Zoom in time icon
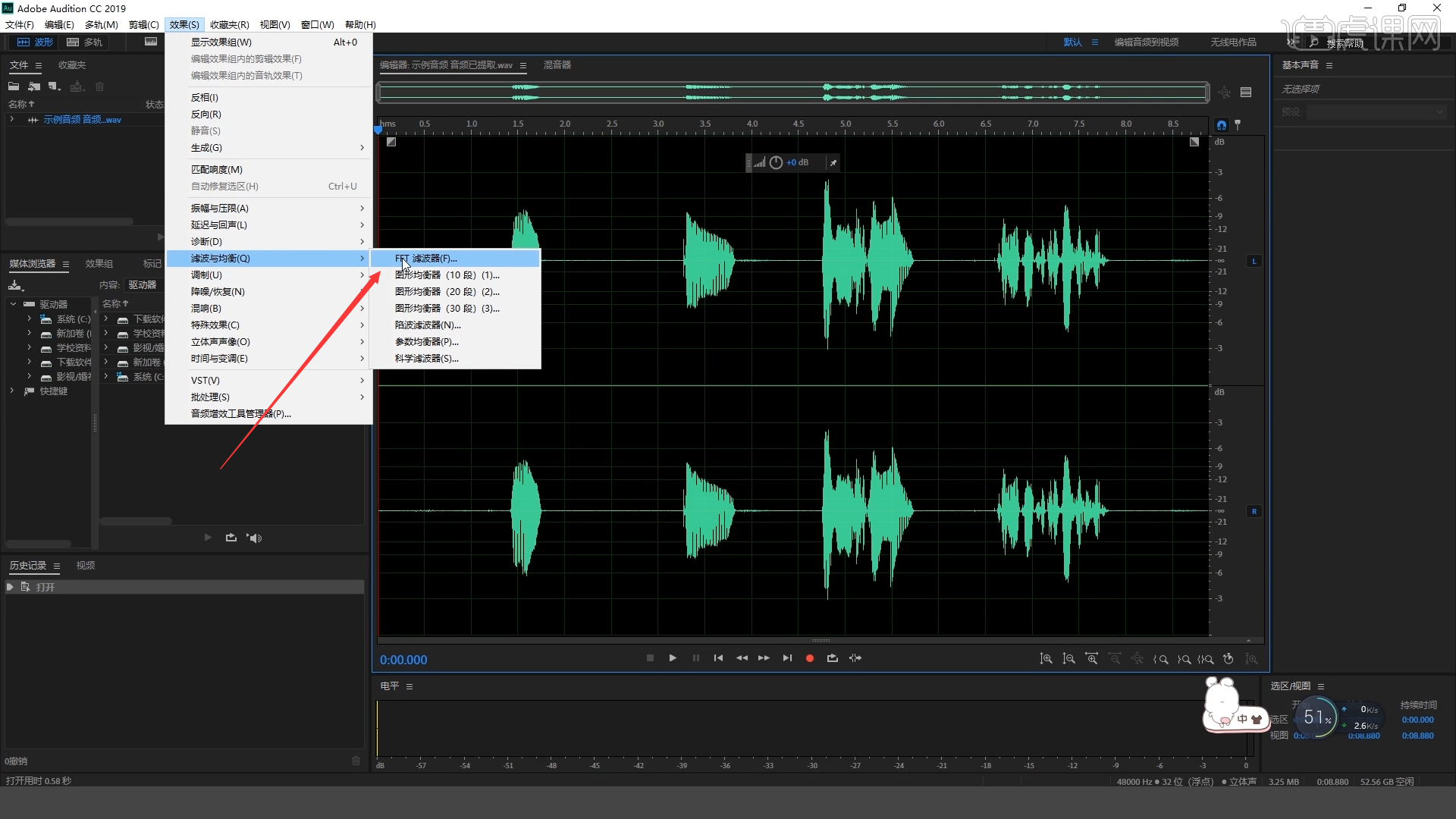The image size is (1456, 819). 1091,659
